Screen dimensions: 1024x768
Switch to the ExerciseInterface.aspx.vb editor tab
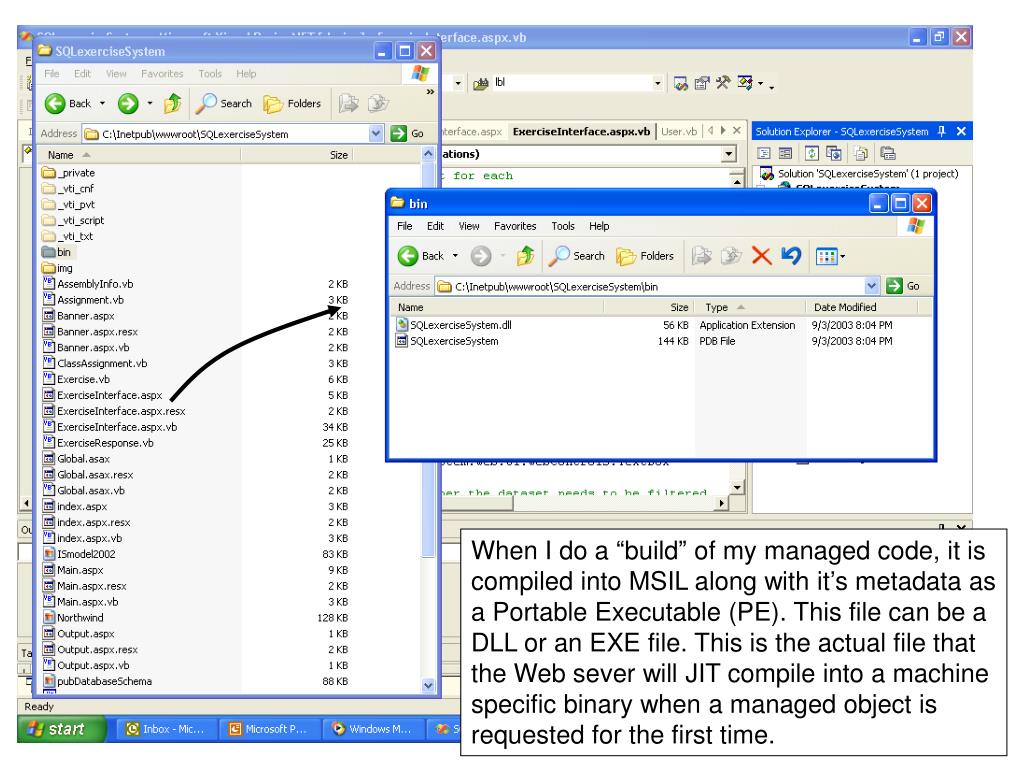(x=581, y=131)
